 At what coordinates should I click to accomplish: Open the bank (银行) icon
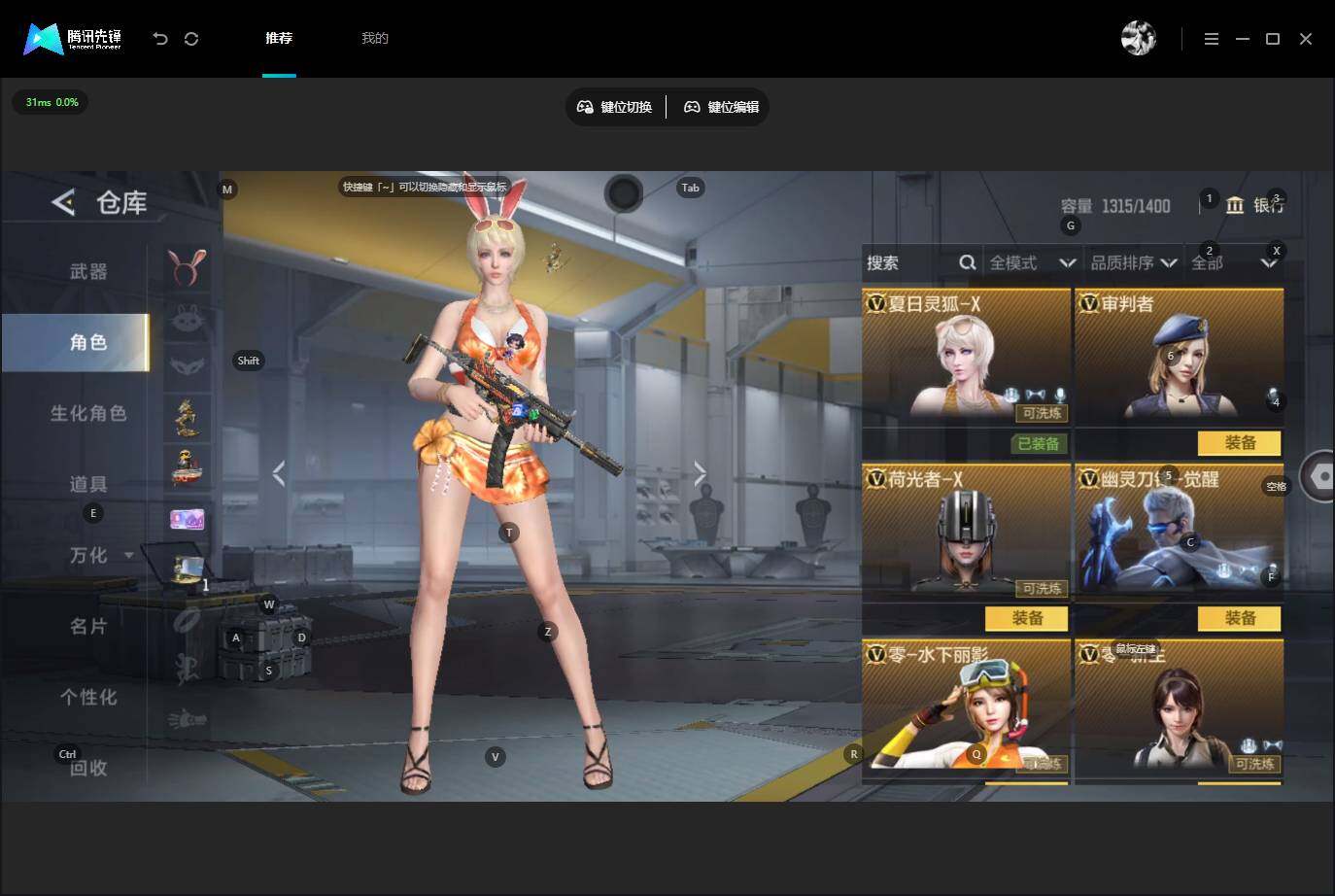pyautogui.click(x=1235, y=205)
